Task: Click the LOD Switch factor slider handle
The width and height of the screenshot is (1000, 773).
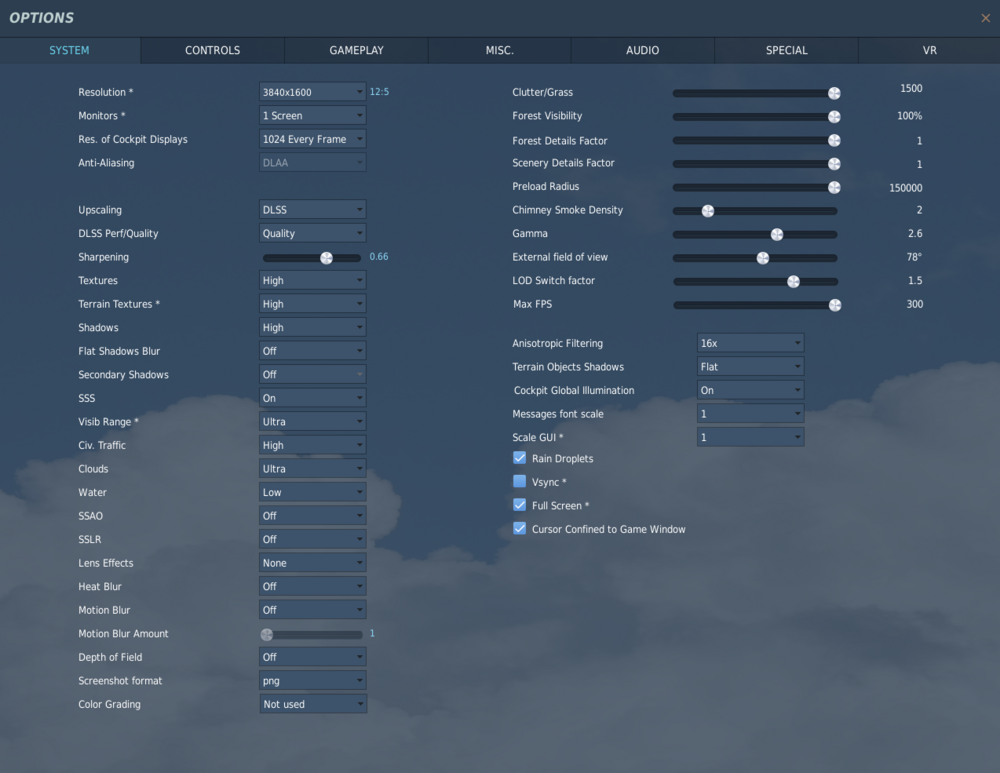Action: [793, 282]
